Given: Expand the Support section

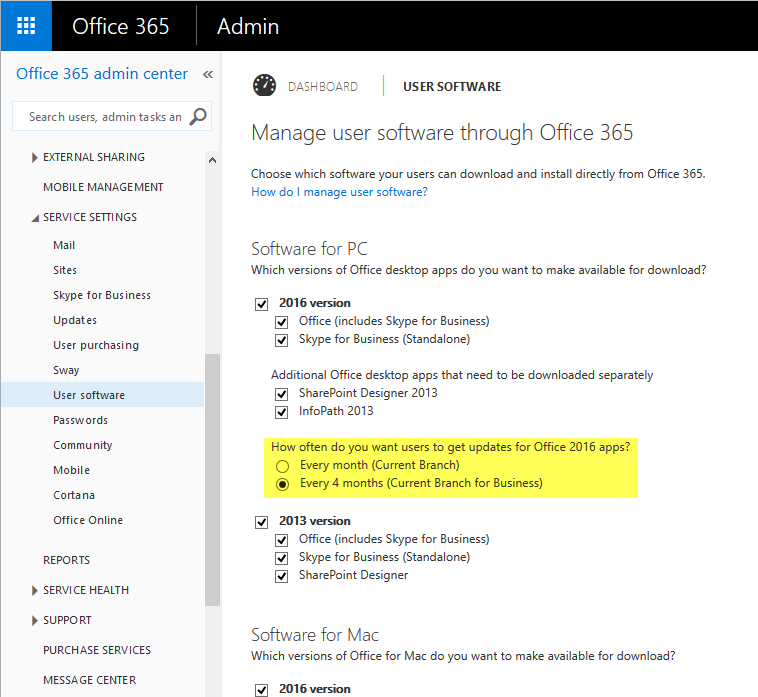Looking at the screenshot, I should pos(34,621).
